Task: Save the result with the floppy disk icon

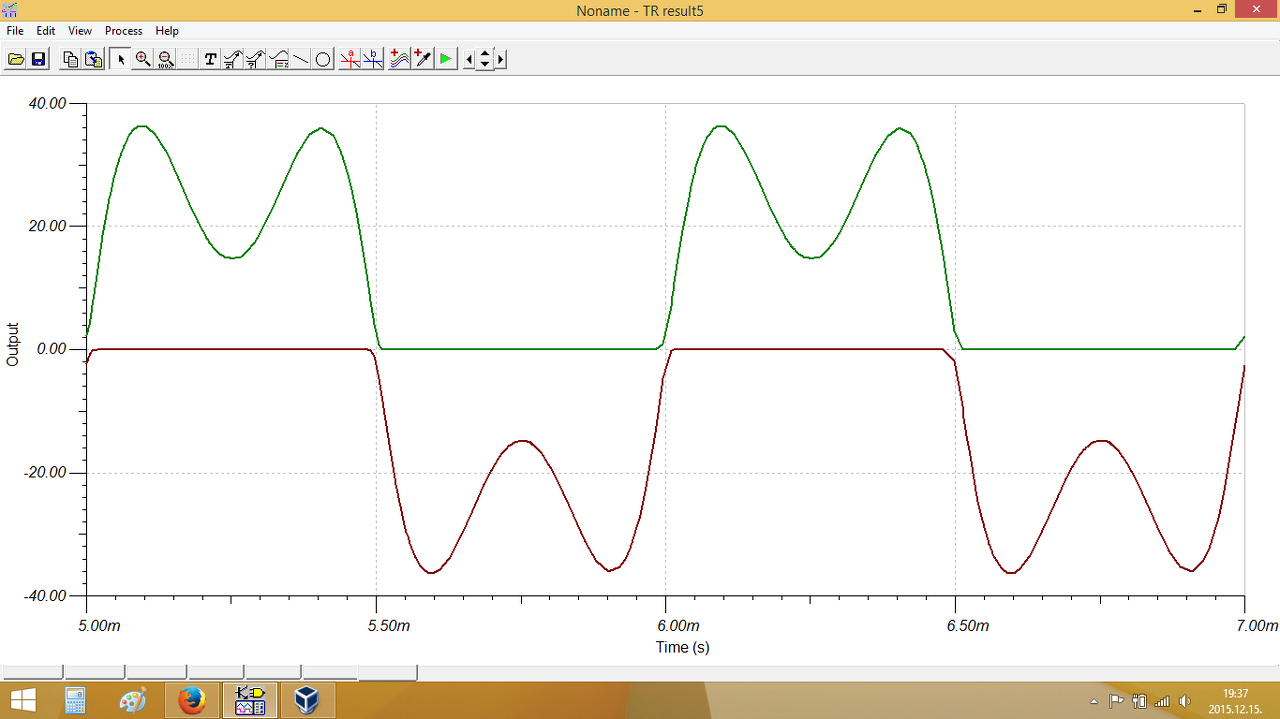Action: tap(38, 59)
